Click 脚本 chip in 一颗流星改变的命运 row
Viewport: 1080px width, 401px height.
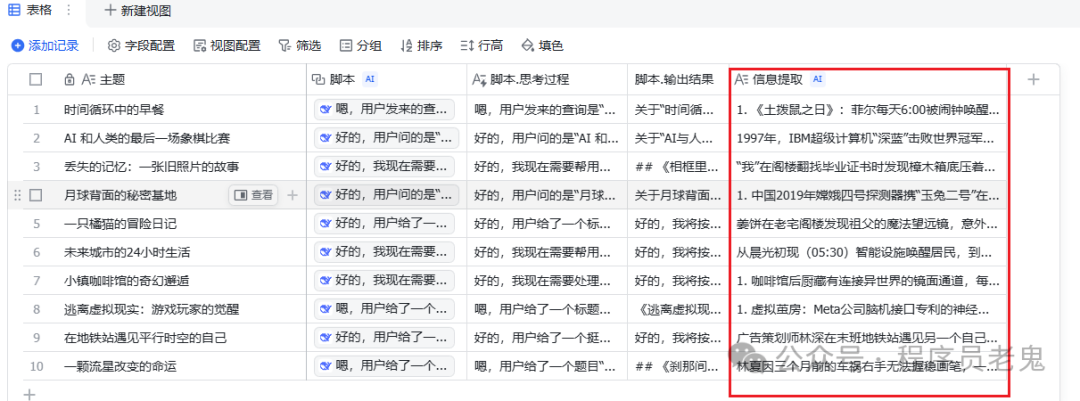pyautogui.click(x=384, y=367)
